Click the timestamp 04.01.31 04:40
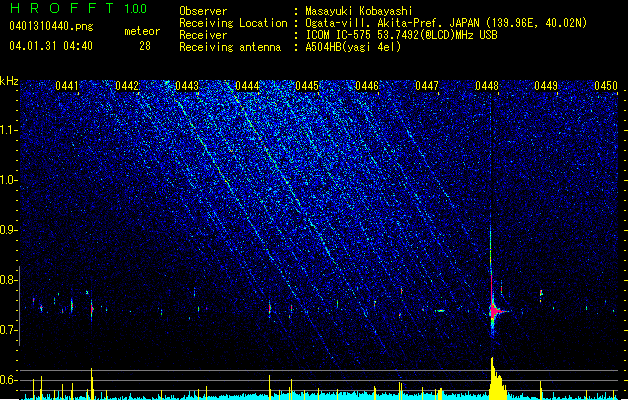This screenshot has width=629, height=400. [x=51, y=46]
